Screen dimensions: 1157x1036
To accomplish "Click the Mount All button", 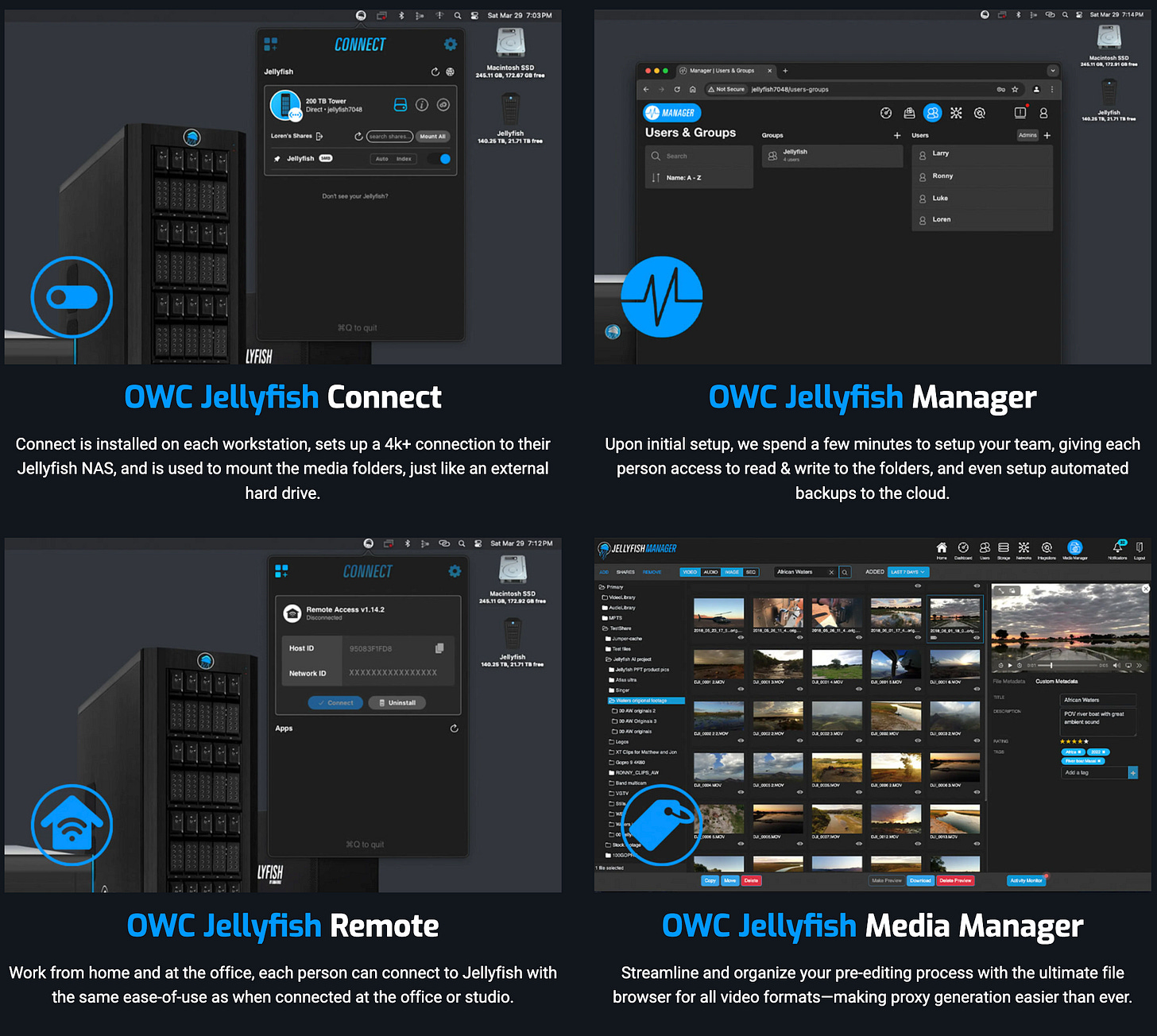I will [x=433, y=137].
